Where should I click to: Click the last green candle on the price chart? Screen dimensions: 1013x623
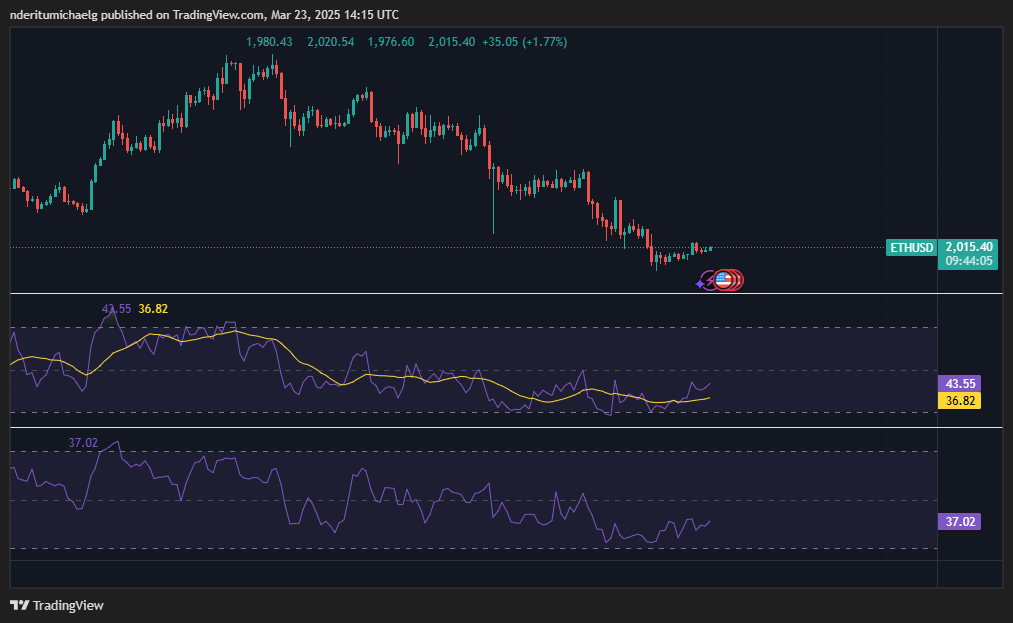point(711,248)
